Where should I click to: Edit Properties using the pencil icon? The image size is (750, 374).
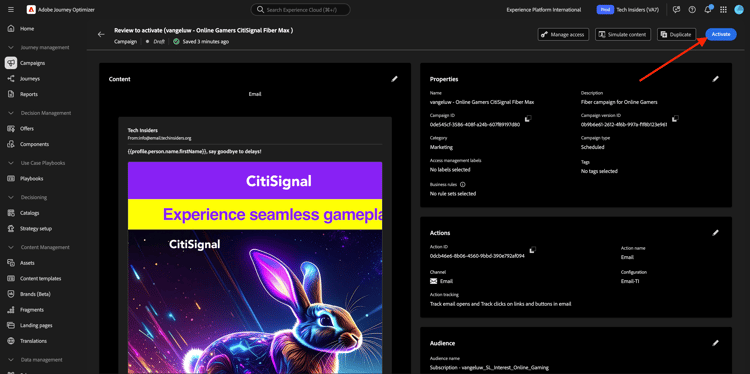click(715, 79)
